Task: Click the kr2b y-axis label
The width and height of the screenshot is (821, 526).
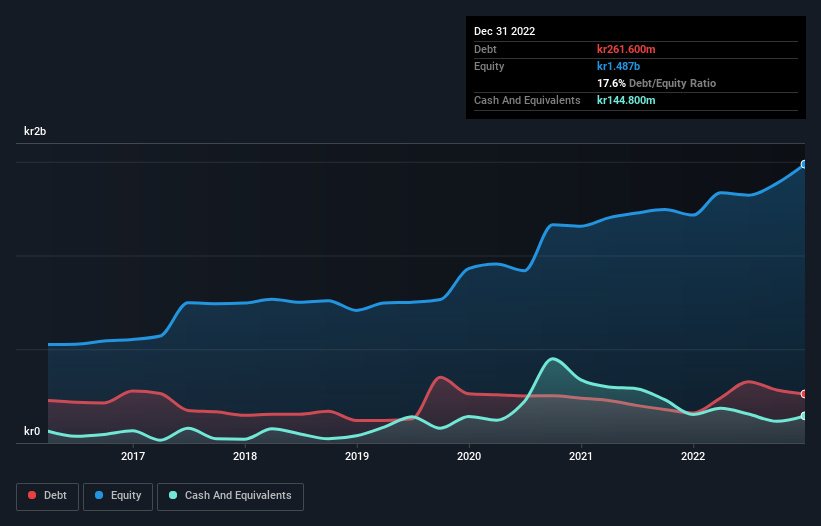Action: tap(35, 131)
